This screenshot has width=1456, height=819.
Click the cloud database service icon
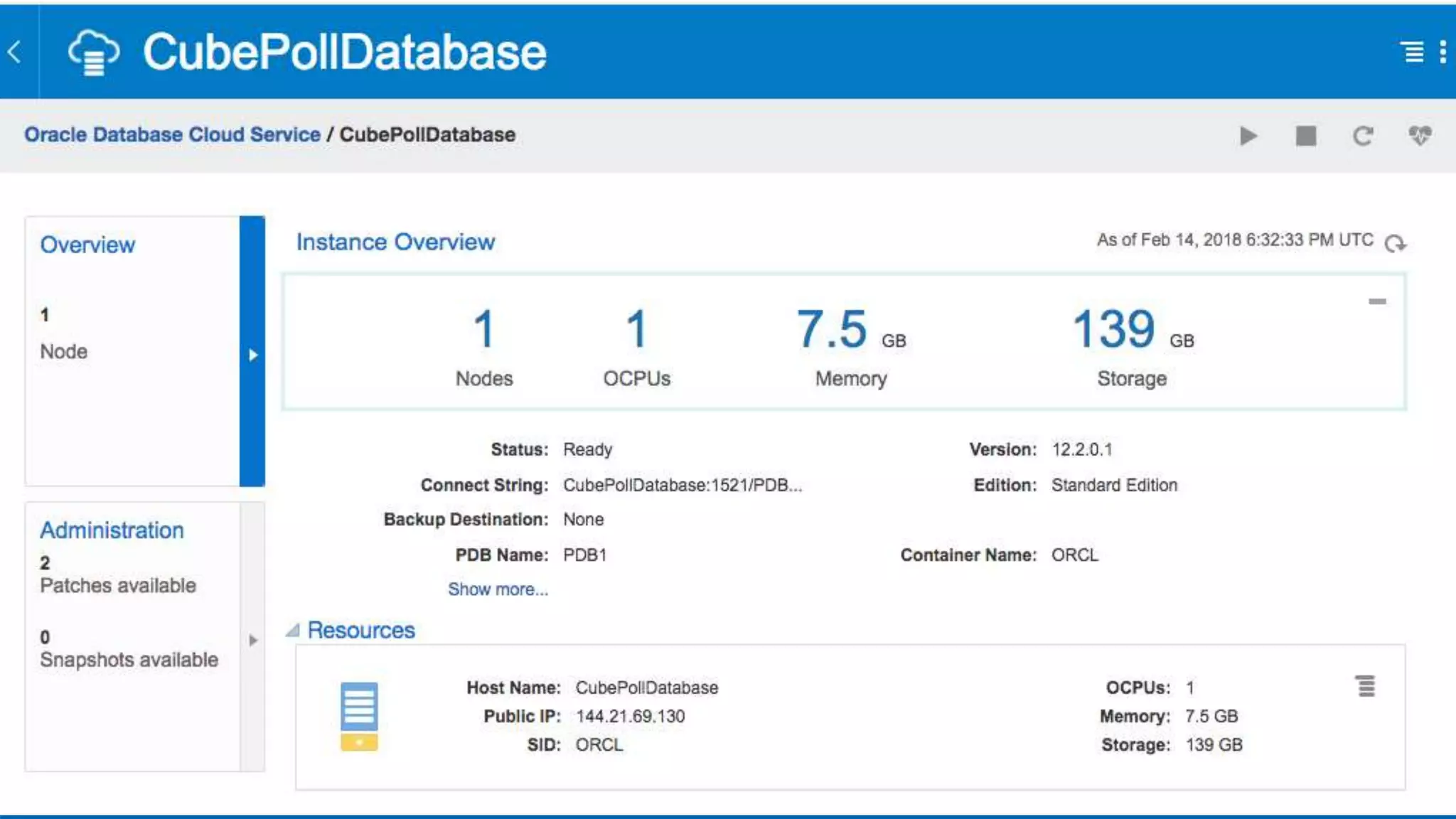tap(93, 52)
